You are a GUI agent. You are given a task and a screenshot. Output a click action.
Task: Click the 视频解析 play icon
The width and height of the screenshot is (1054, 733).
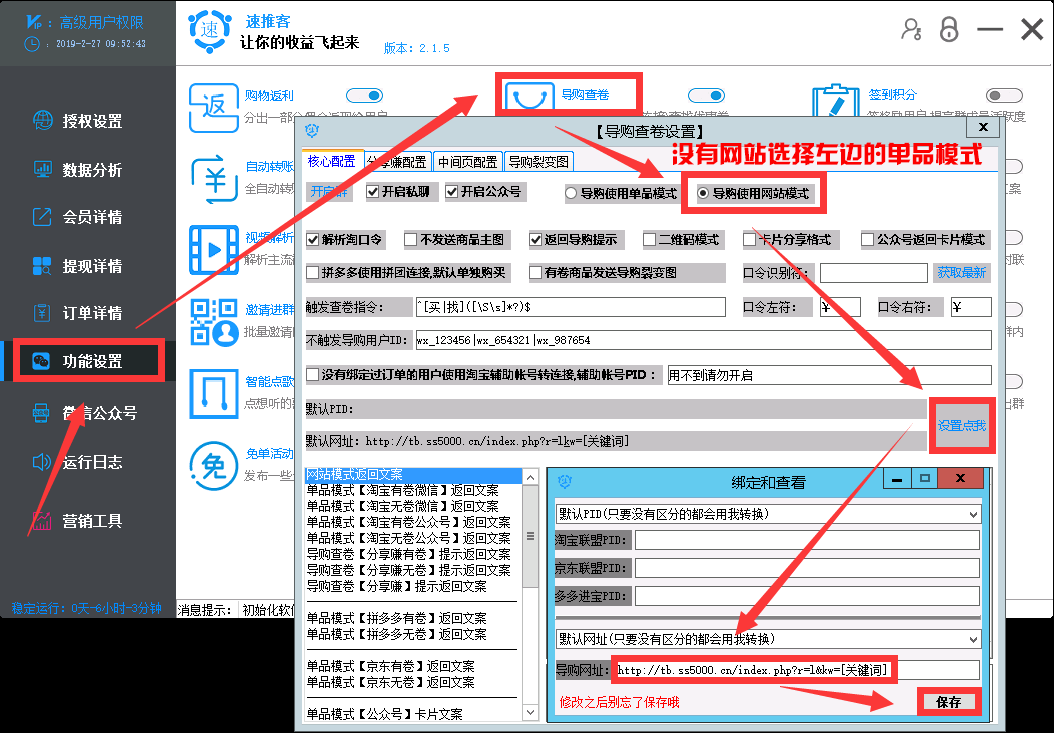click(213, 250)
